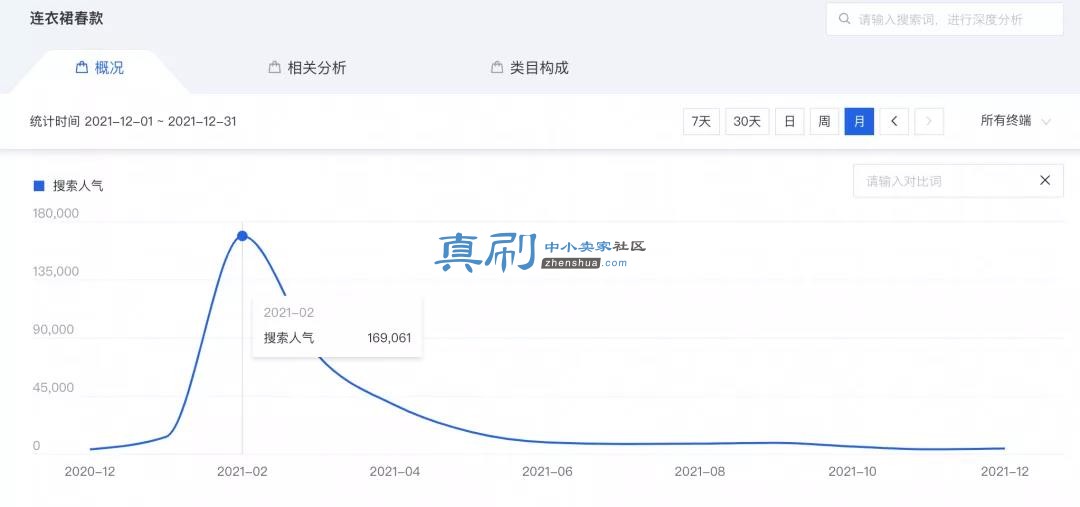Click the bag icon beside 概况
1080x507 pixels.
coord(81,68)
